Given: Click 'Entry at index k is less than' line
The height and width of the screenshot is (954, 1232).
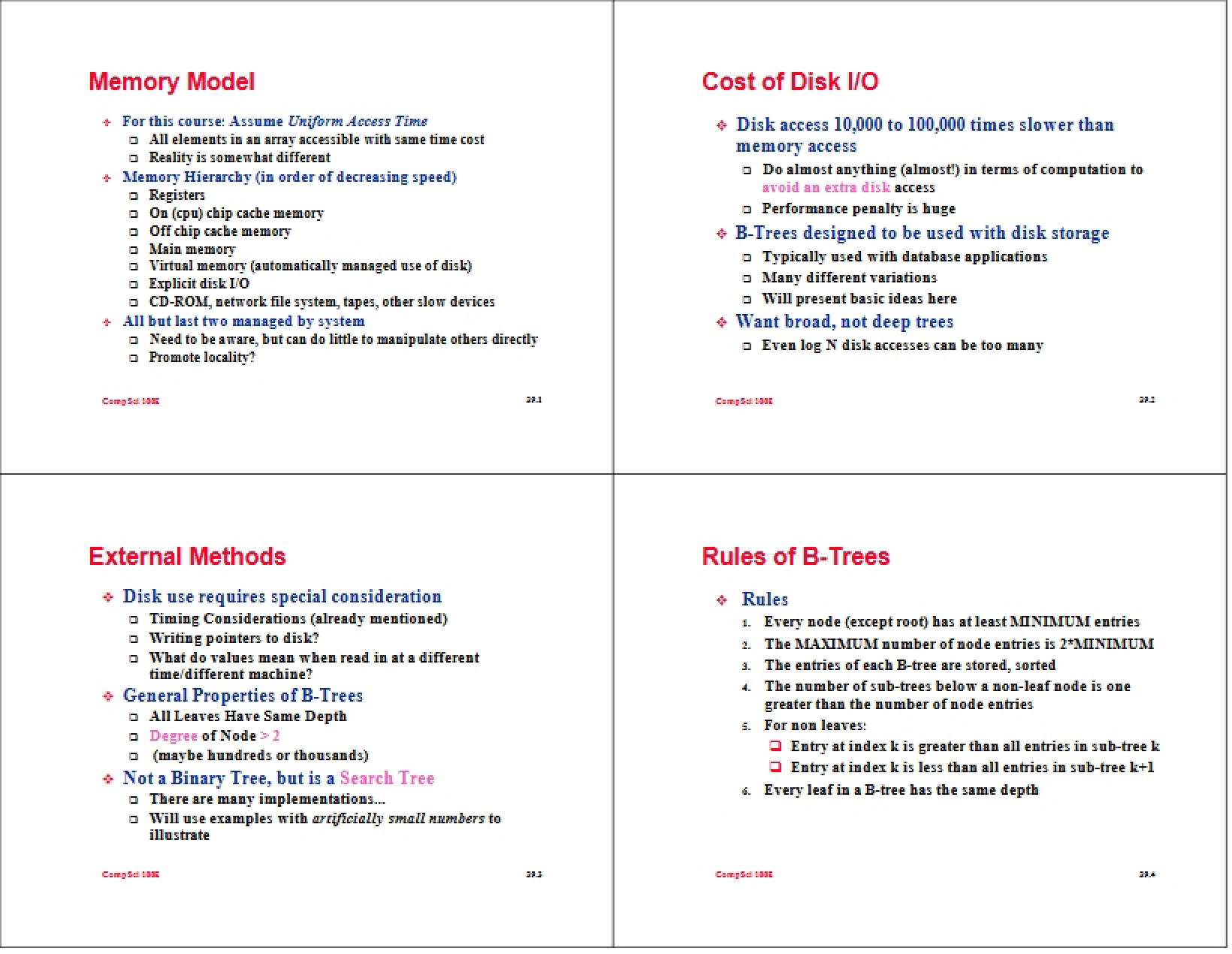Looking at the screenshot, I should pos(972,768).
